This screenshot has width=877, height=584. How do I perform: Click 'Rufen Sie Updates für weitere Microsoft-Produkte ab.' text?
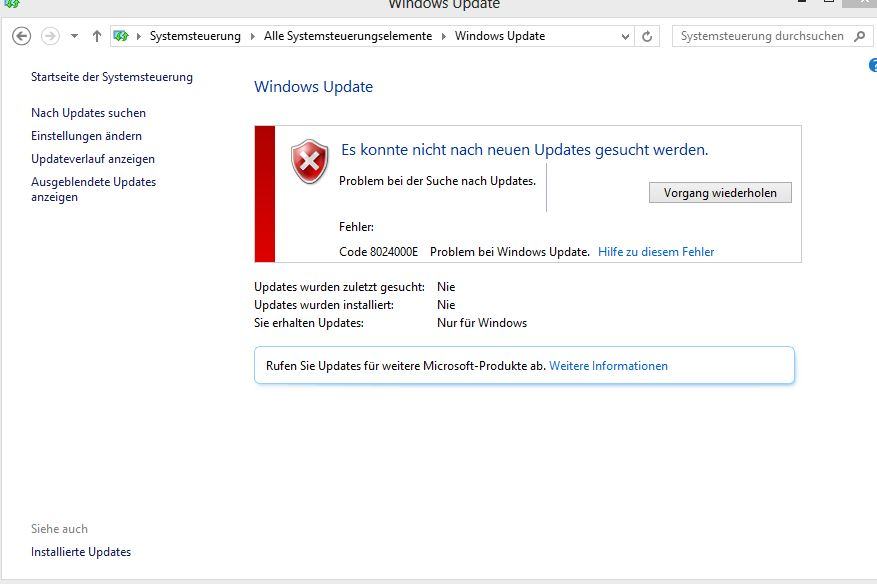tap(406, 366)
